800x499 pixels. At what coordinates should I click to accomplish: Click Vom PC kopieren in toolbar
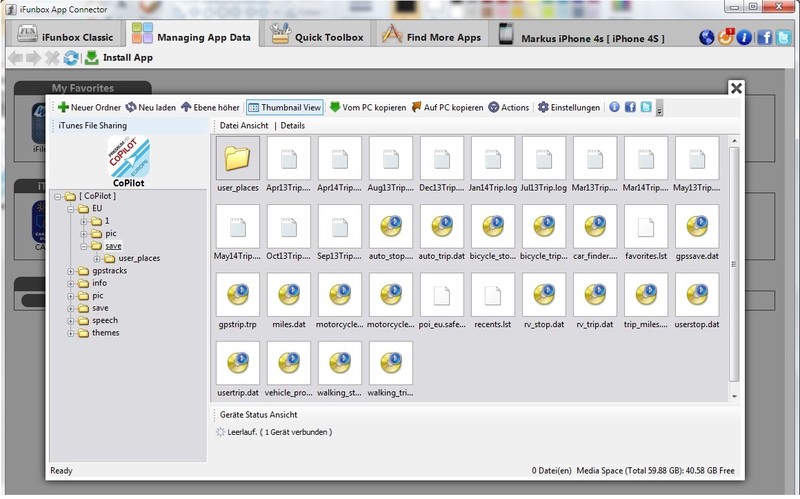tap(365, 108)
